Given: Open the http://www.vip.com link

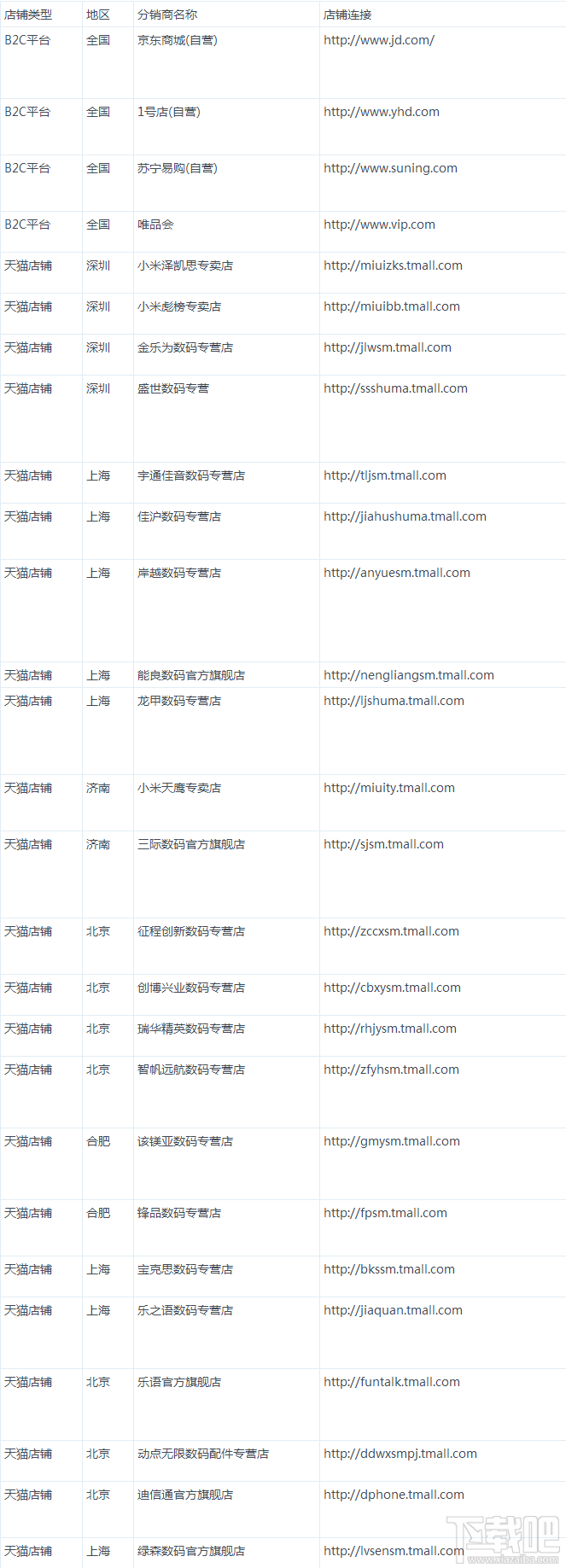Looking at the screenshot, I should pos(379,224).
